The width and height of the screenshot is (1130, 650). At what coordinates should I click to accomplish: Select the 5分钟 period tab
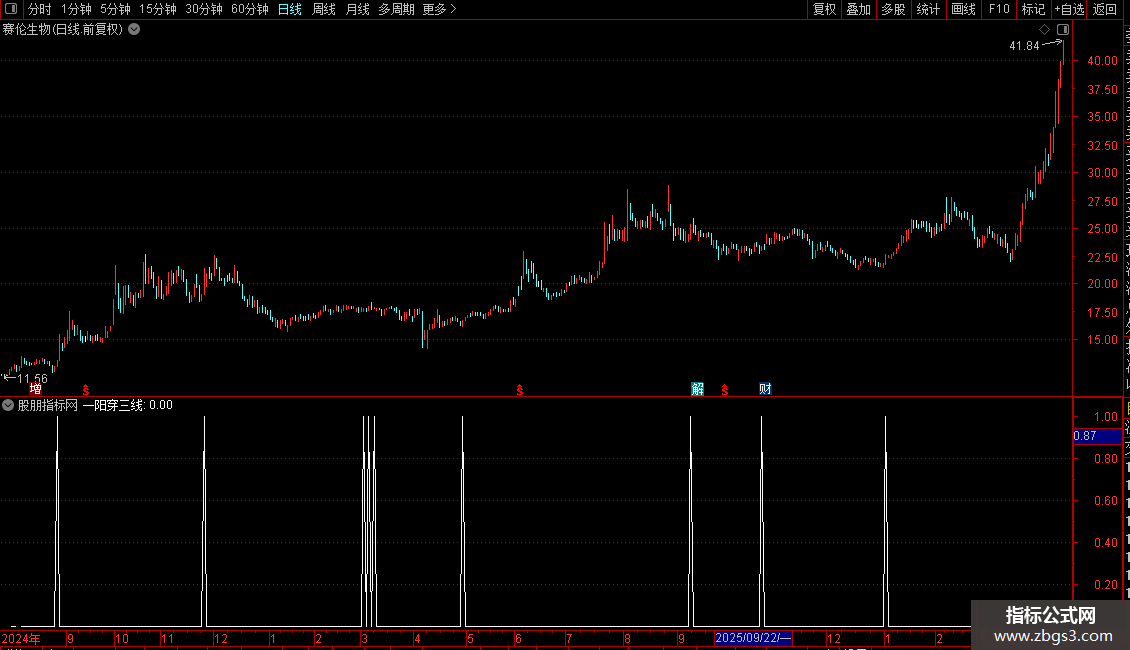pos(115,9)
